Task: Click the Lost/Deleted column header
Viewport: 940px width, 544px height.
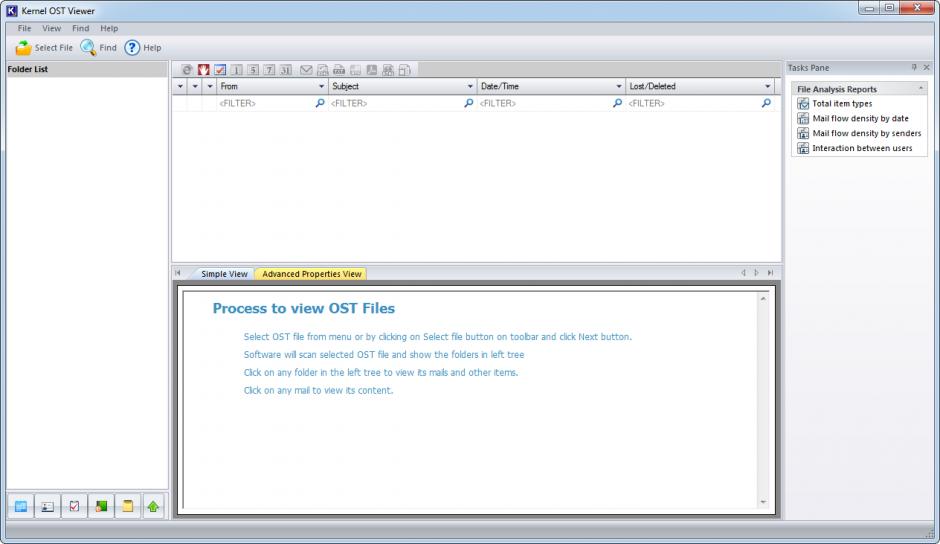Action: 700,86
